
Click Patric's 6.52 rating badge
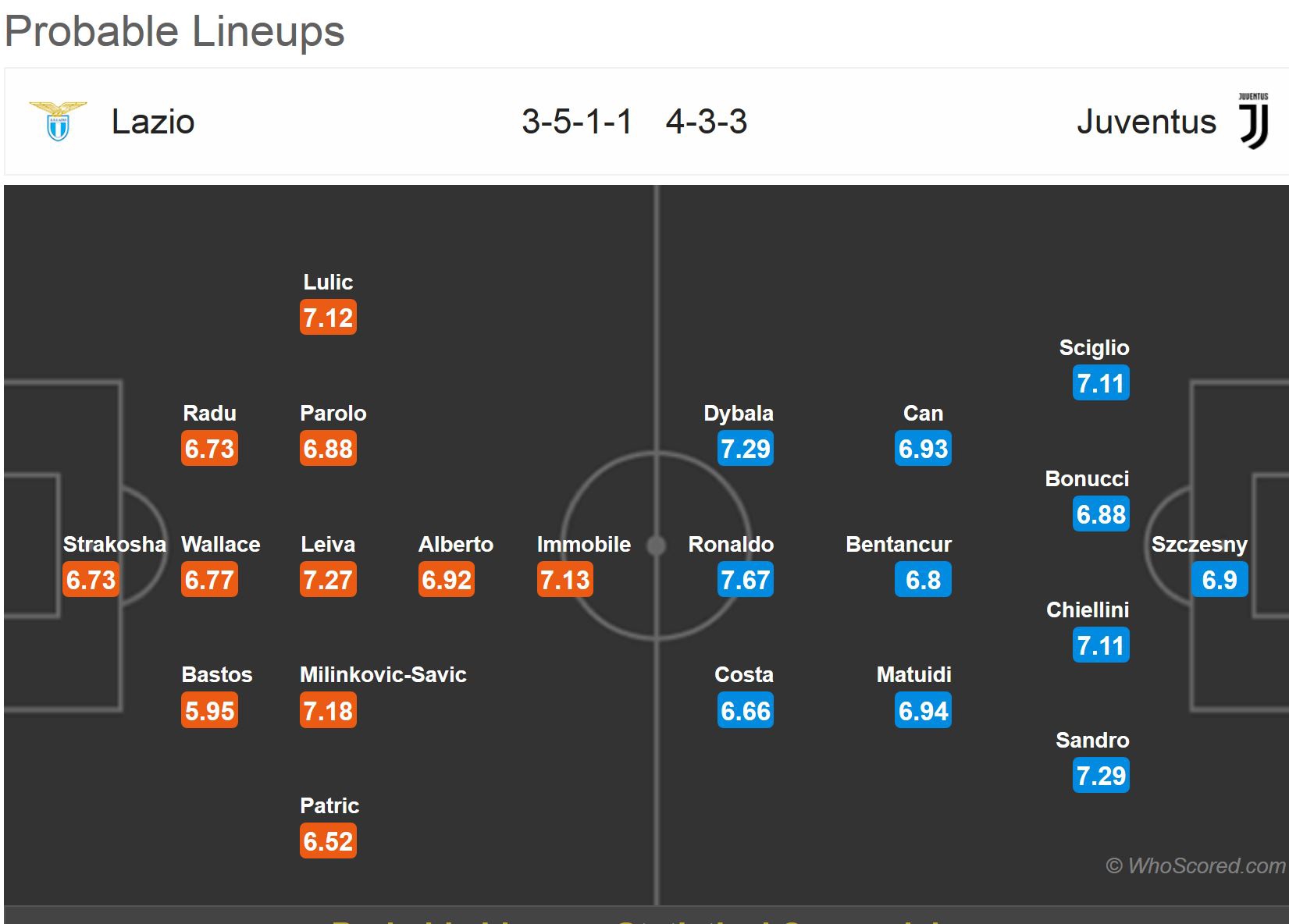(x=328, y=841)
